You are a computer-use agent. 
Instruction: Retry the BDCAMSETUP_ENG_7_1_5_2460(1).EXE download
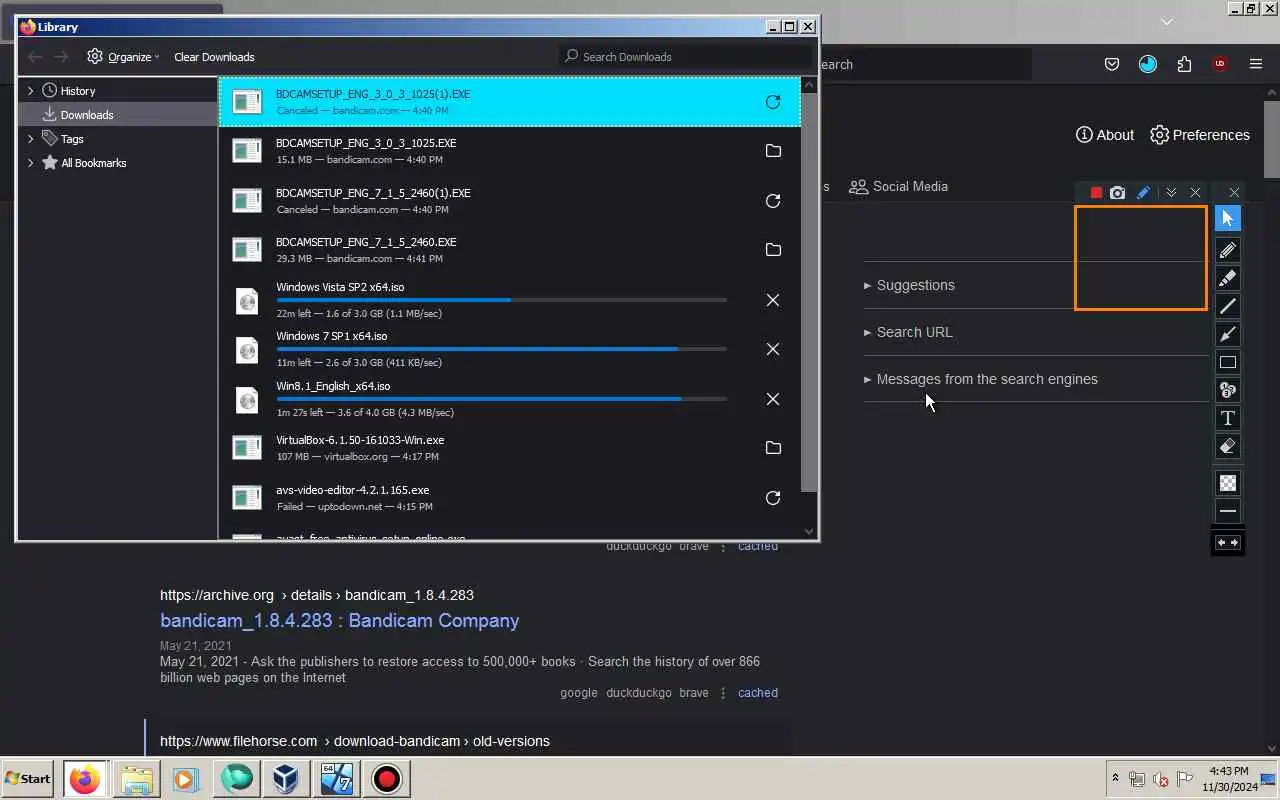(x=773, y=201)
